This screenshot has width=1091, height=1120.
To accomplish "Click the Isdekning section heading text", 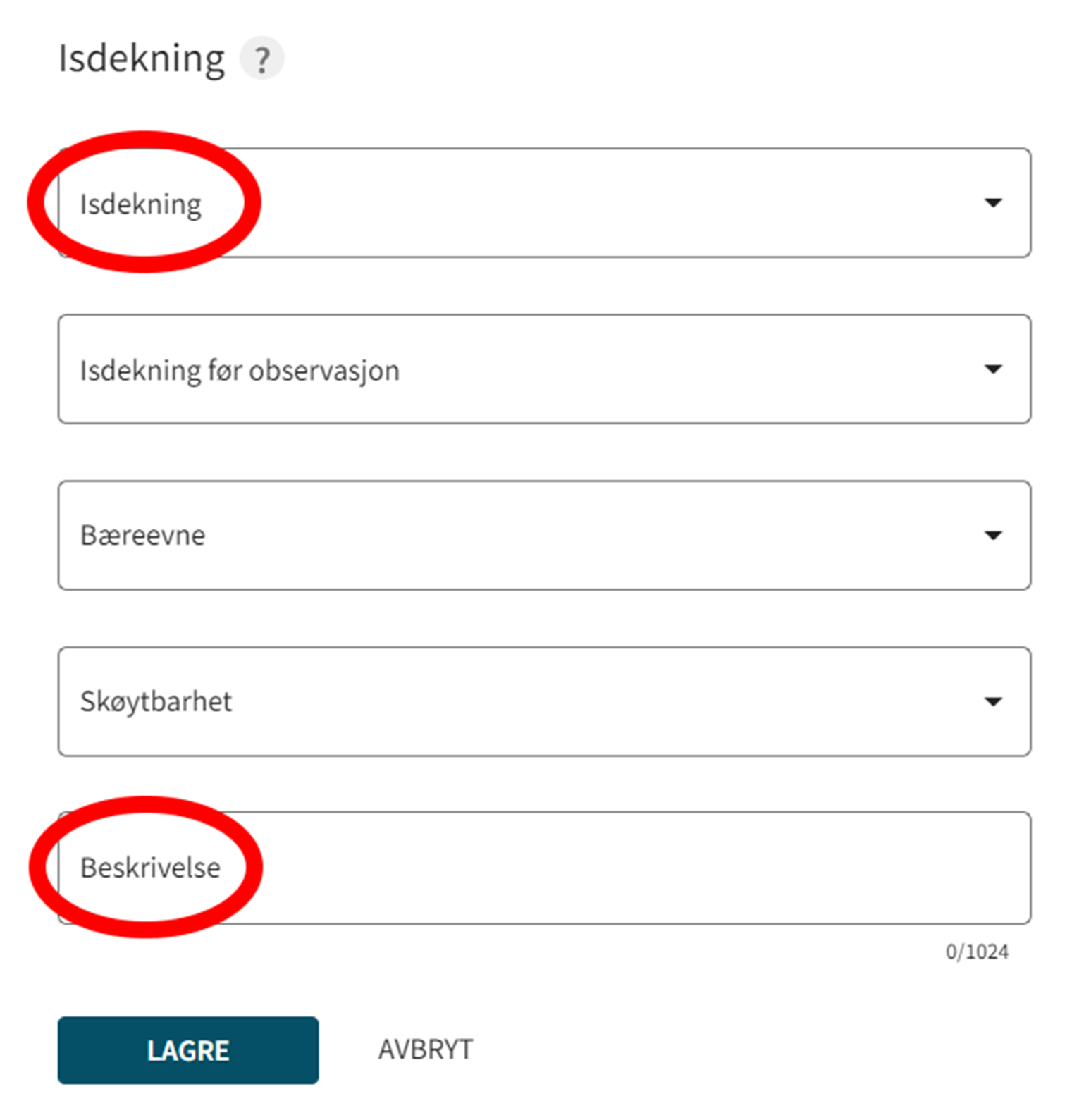I will coord(142,59).
